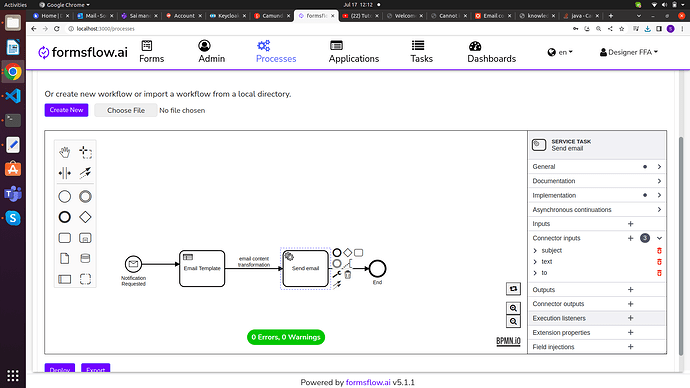Append text annotation from context pad

pyautogui.click(x=348, y=264)
